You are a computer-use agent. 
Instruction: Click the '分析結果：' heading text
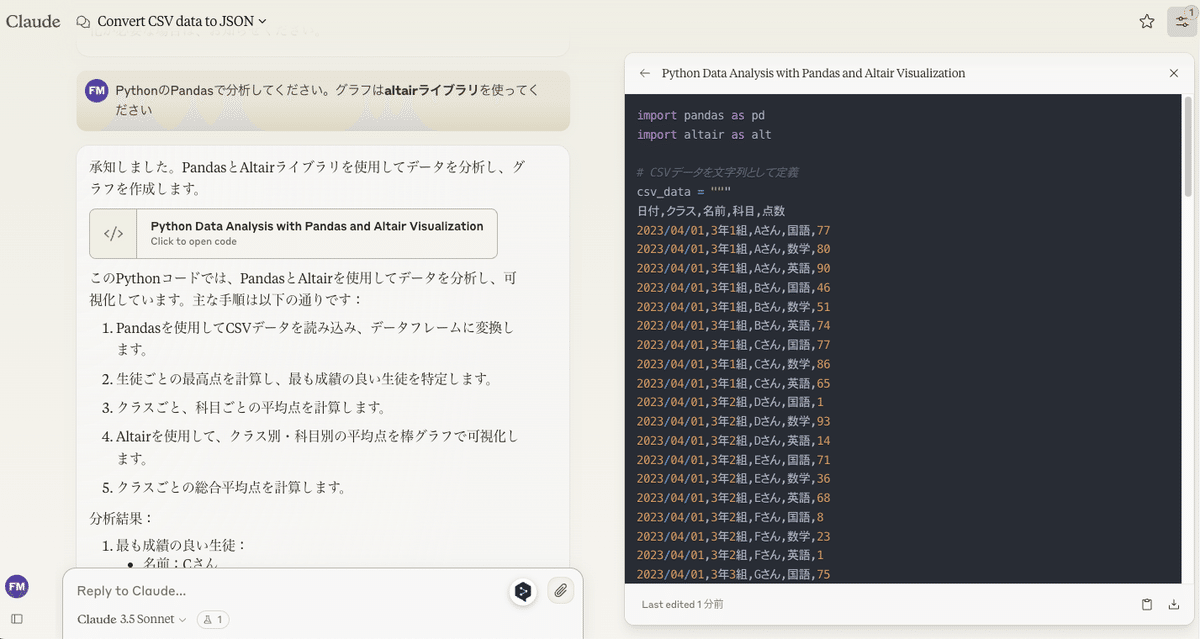[122, 518]
